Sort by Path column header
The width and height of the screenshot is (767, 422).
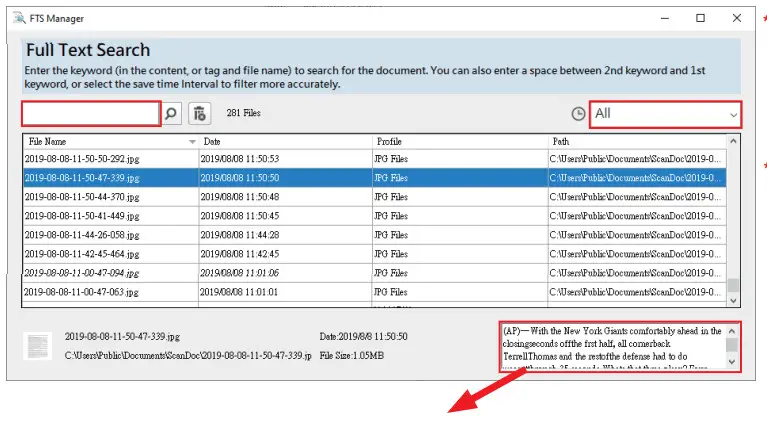click(x=637, y=141)
